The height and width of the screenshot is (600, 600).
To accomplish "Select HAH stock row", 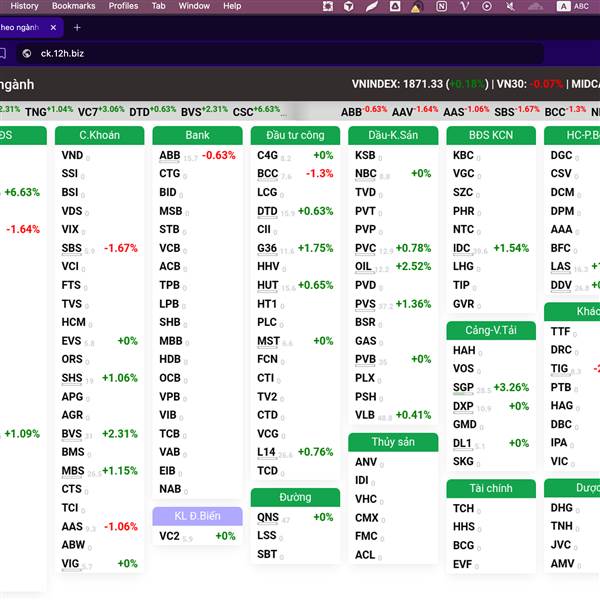I will pyautogui.click(x=491, y=350).
